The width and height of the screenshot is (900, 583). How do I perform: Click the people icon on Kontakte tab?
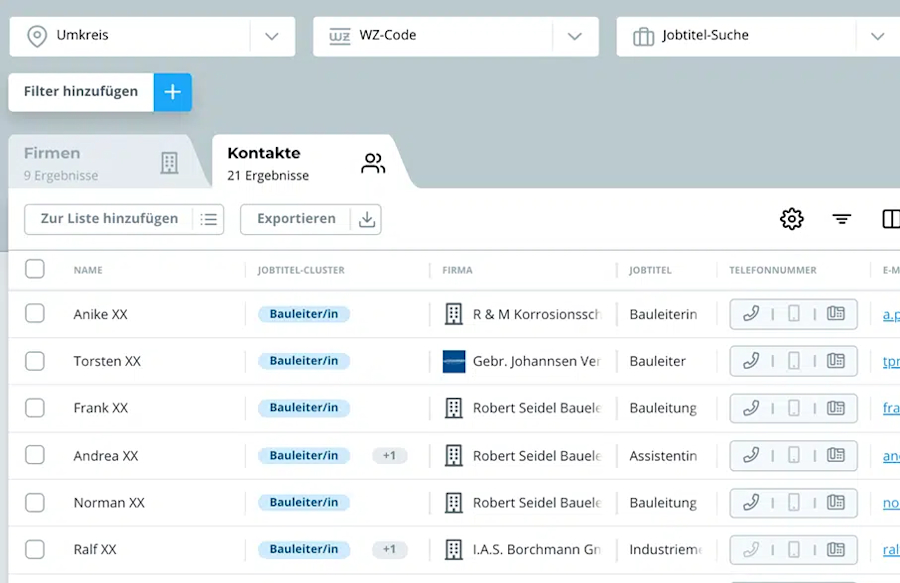373,163
